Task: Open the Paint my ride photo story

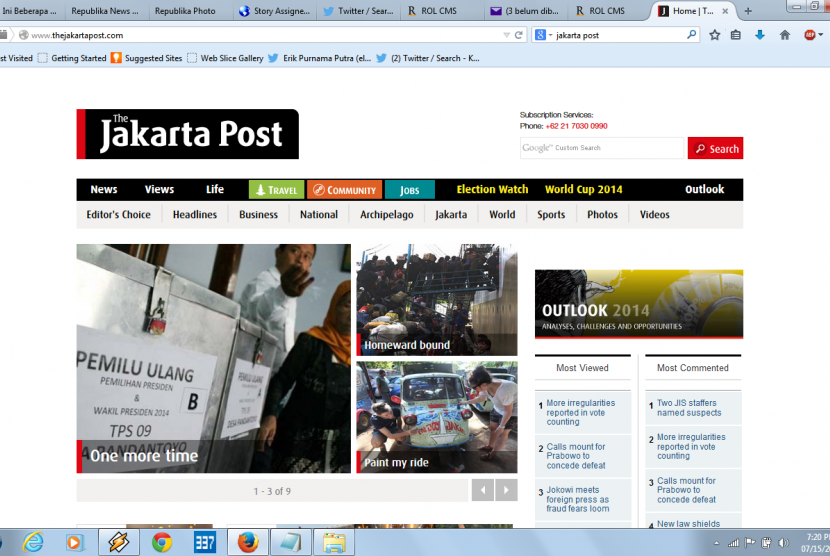Action: [437, 417]
